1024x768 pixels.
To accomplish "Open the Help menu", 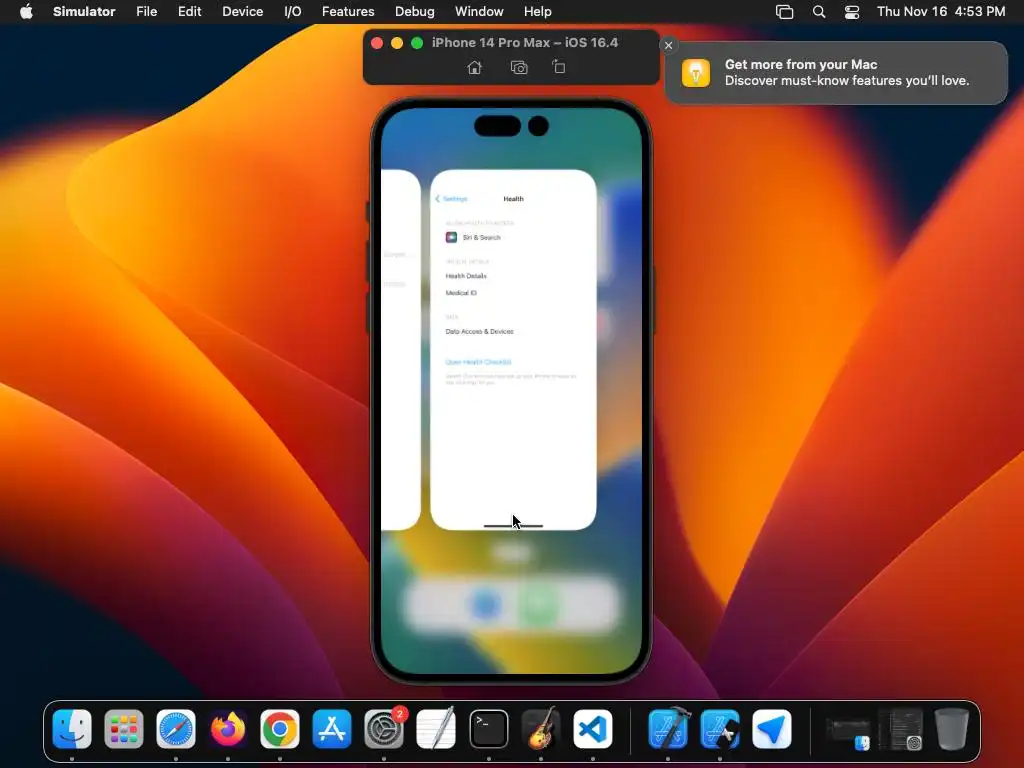I will coord(537,12).
